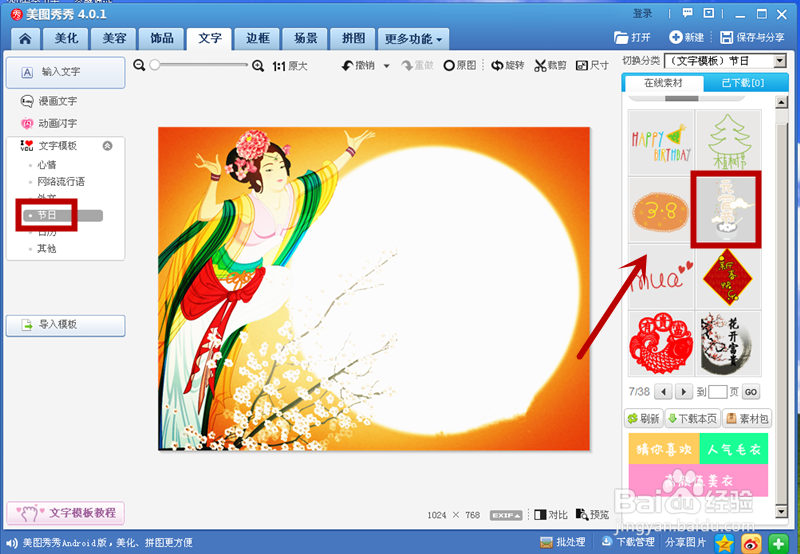Viewport: 800px width, 554px height.
Task: Click the feedback speech bubble icon
Action: click(x=688, y=14)
